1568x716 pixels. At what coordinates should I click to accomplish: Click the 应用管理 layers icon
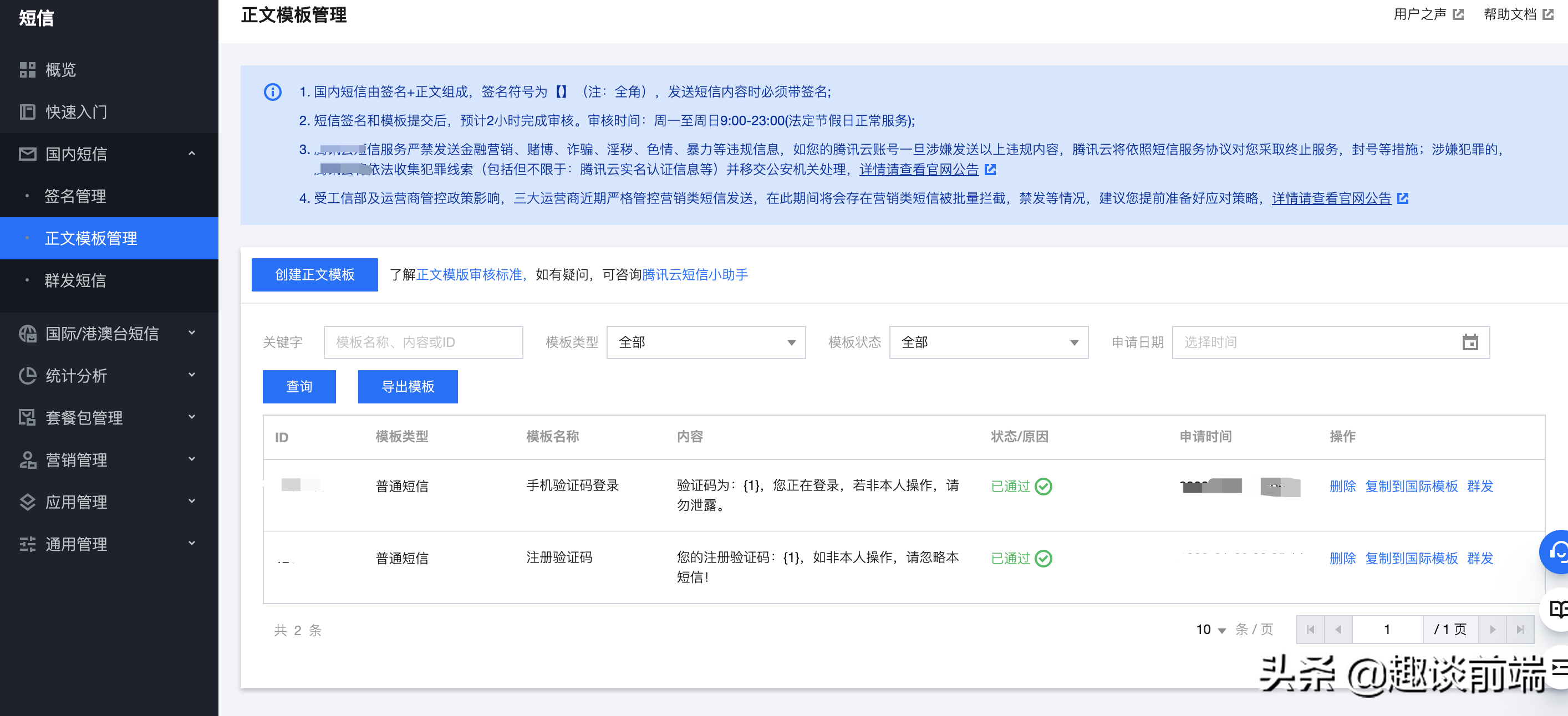click(x=27, y=502)
